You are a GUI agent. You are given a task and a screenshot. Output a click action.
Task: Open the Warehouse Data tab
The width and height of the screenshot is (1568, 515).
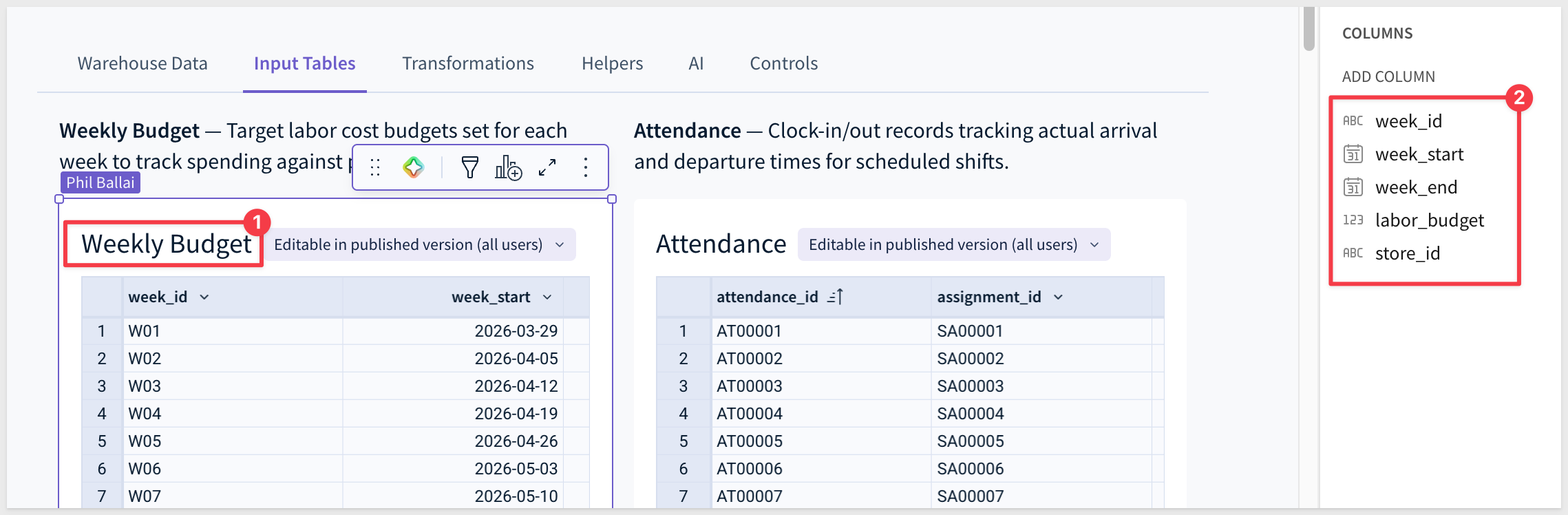pyautogui.click(x=142, y=63)
